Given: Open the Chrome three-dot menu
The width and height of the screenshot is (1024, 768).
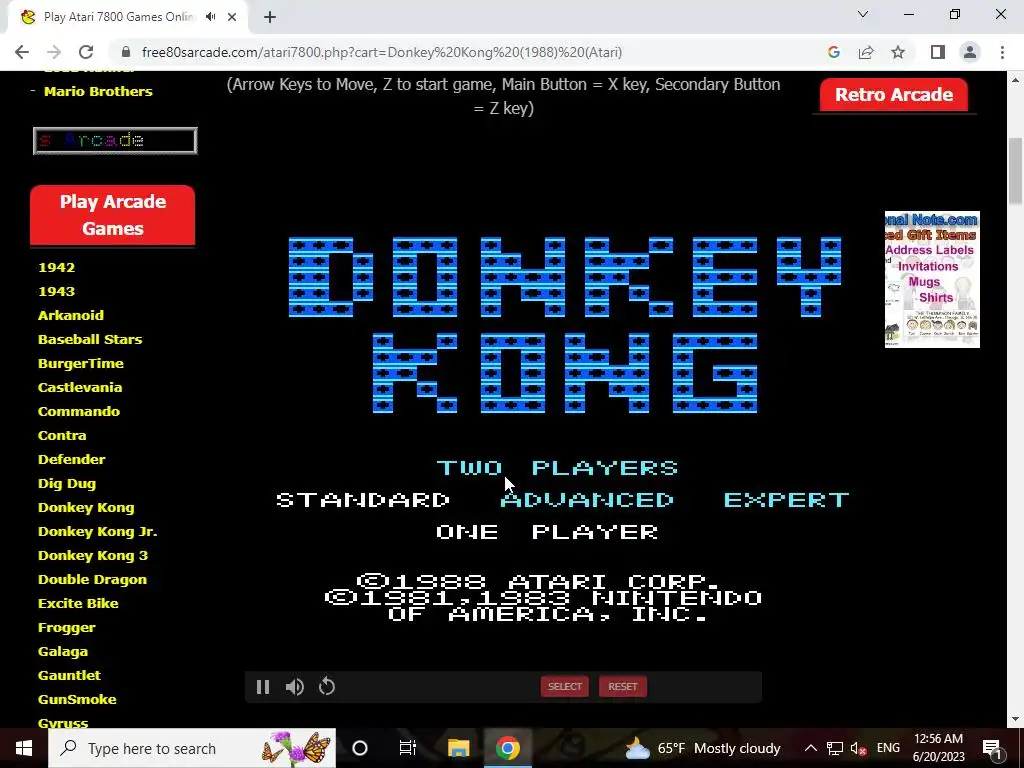Looking at the screenshot, I should [1002, 52].
